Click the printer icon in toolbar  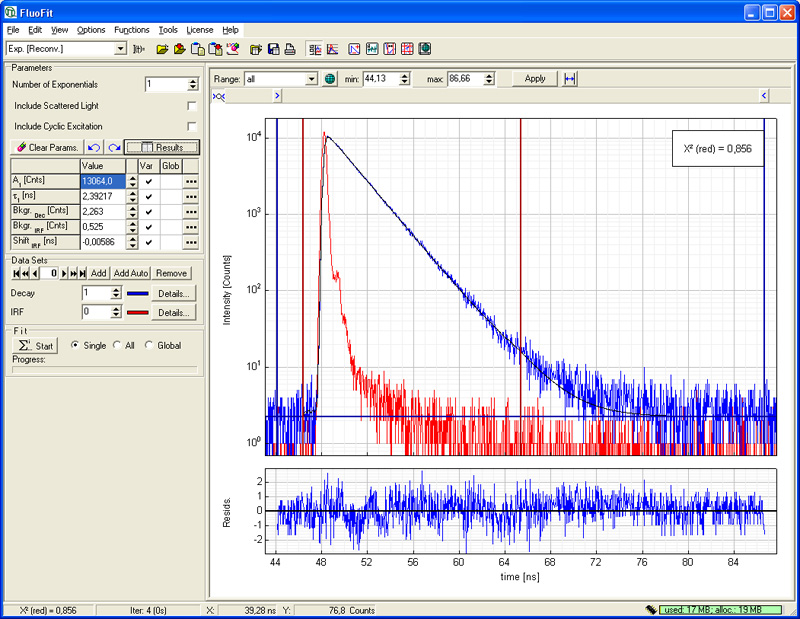click(x=289, y=48)
